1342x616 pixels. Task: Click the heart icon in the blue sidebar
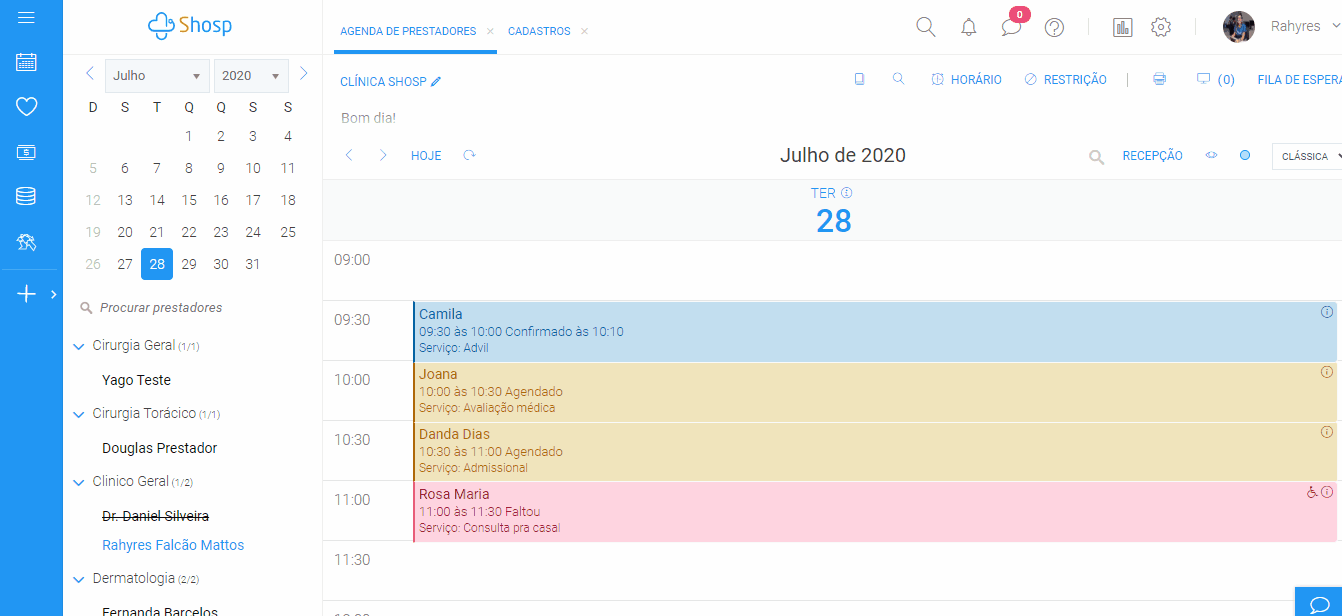(27, 106)
